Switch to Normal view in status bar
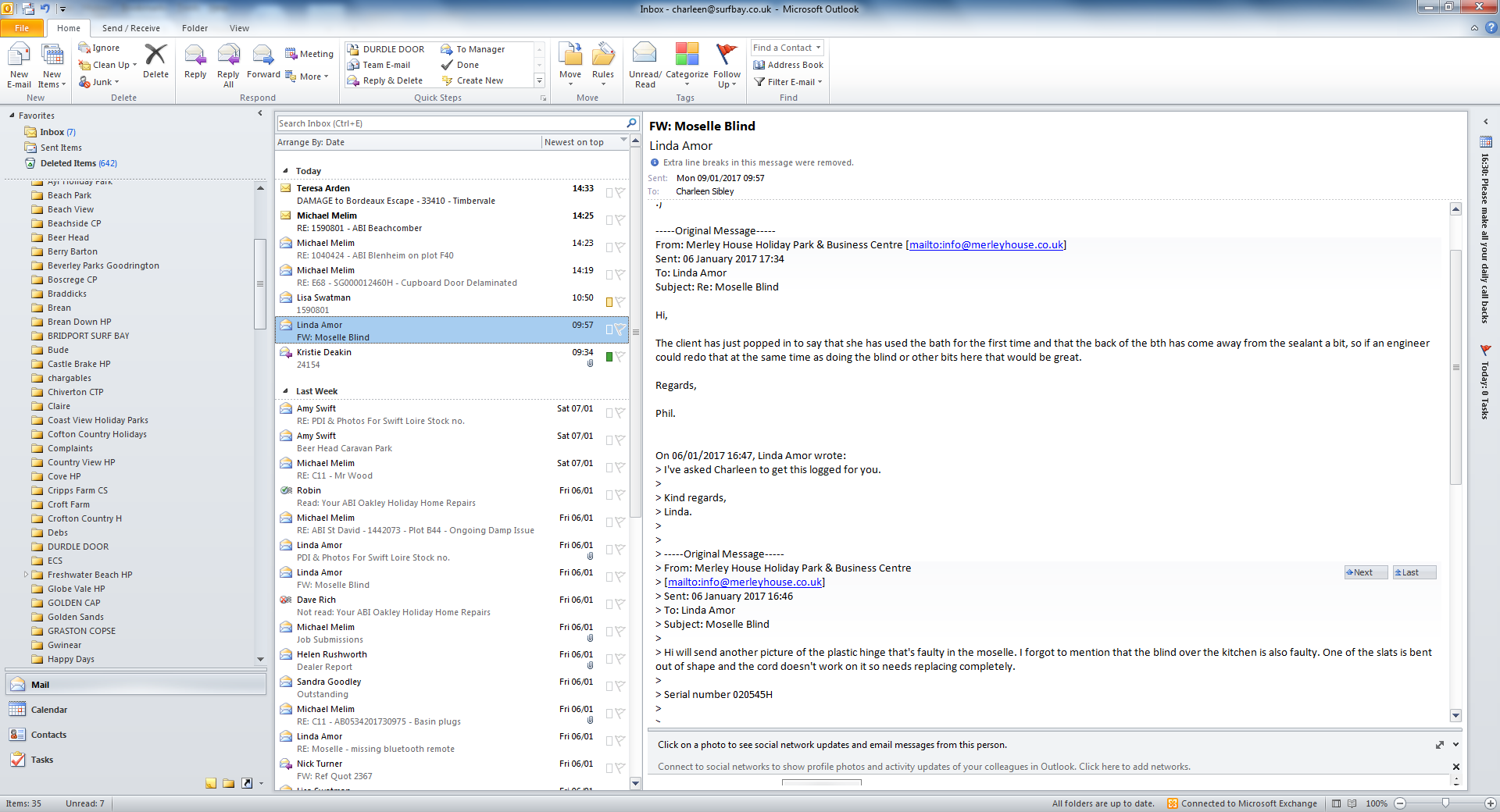Screen dimensions: 1500x812 tap(1336, 803)
